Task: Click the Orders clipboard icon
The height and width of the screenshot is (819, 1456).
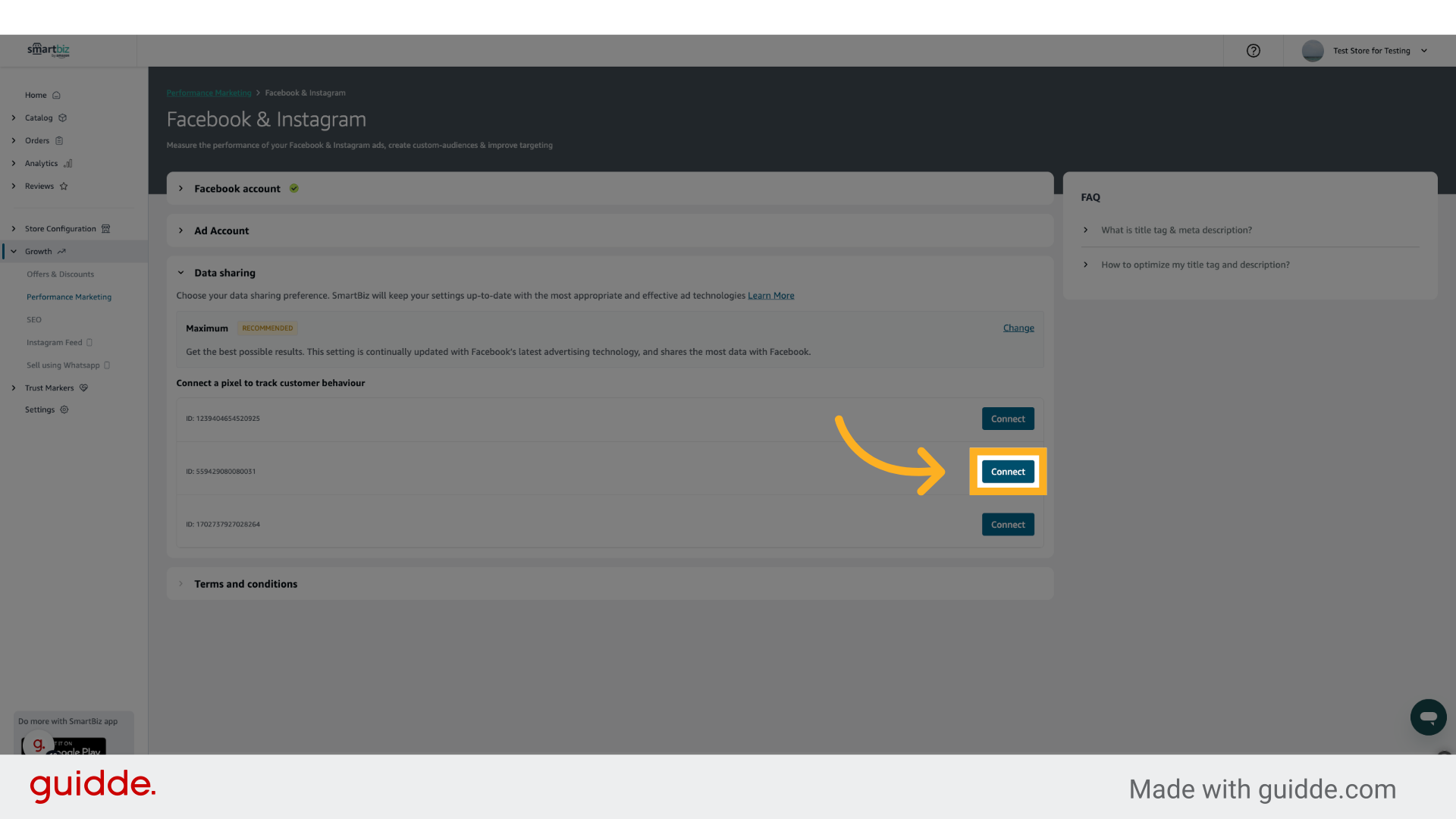Action: tap(59, 140)
